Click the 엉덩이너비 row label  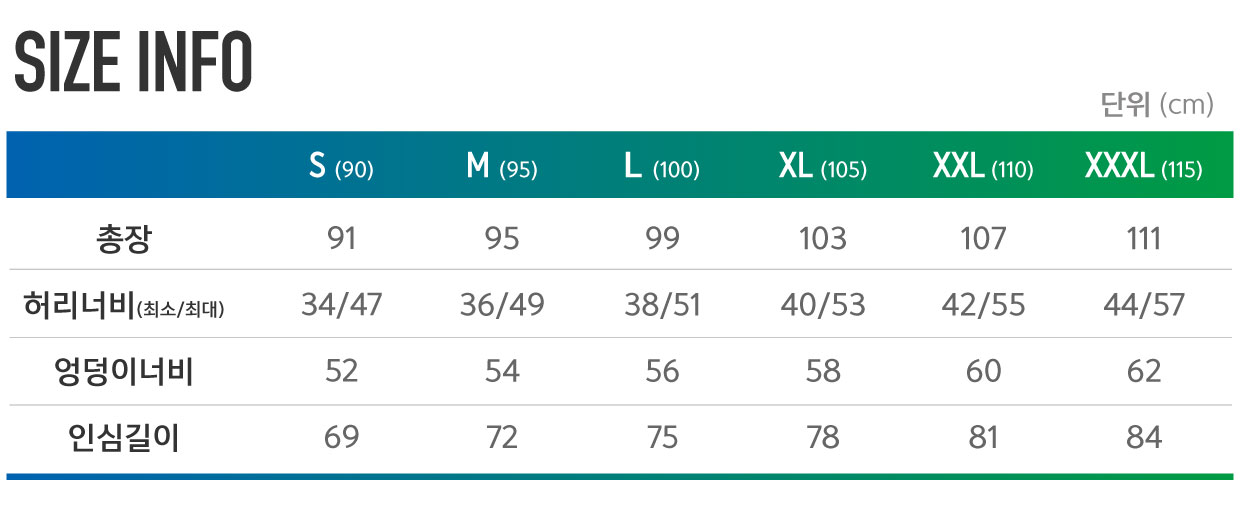coord(123,371)
